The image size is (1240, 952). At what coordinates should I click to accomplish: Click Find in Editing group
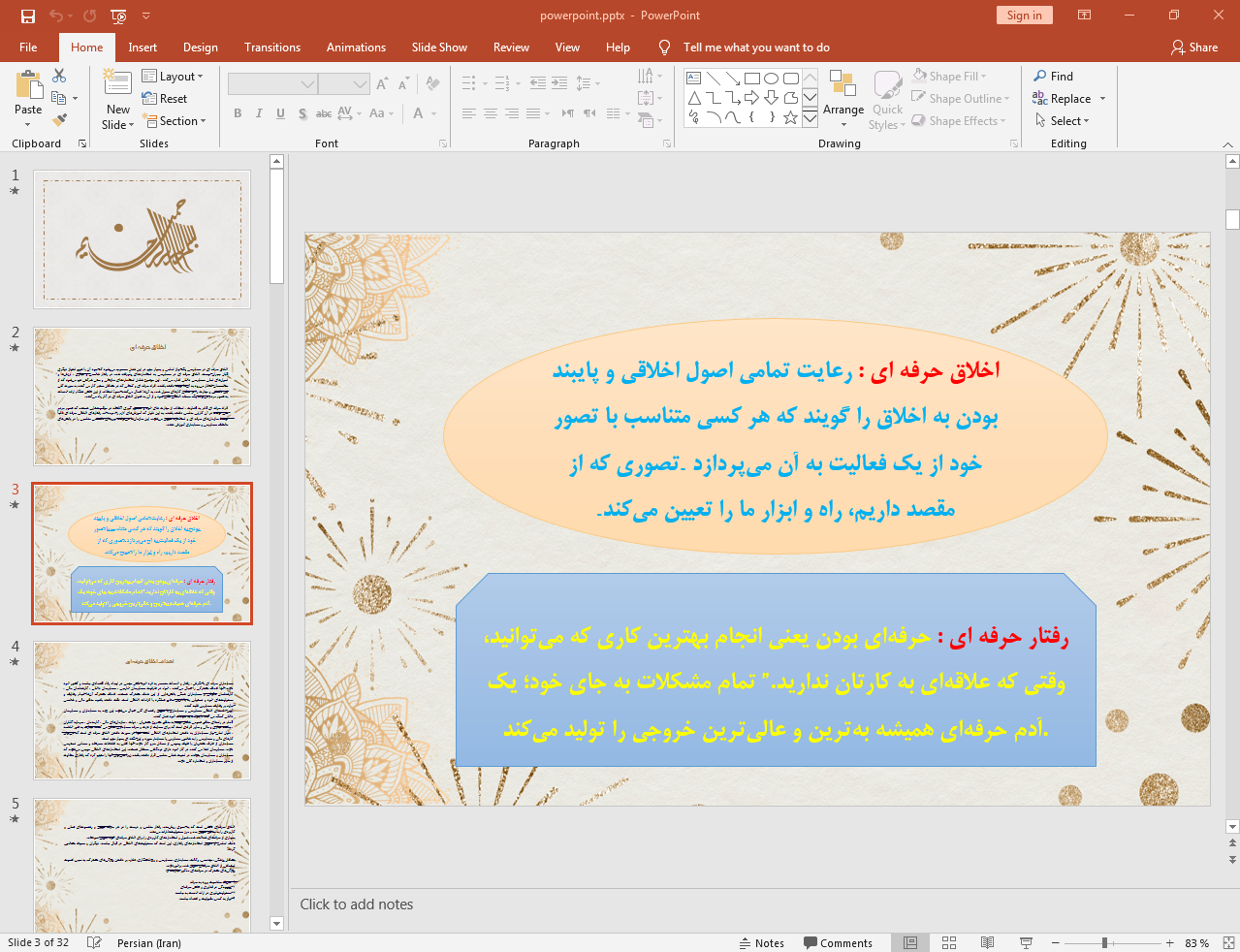(1053, 77)
